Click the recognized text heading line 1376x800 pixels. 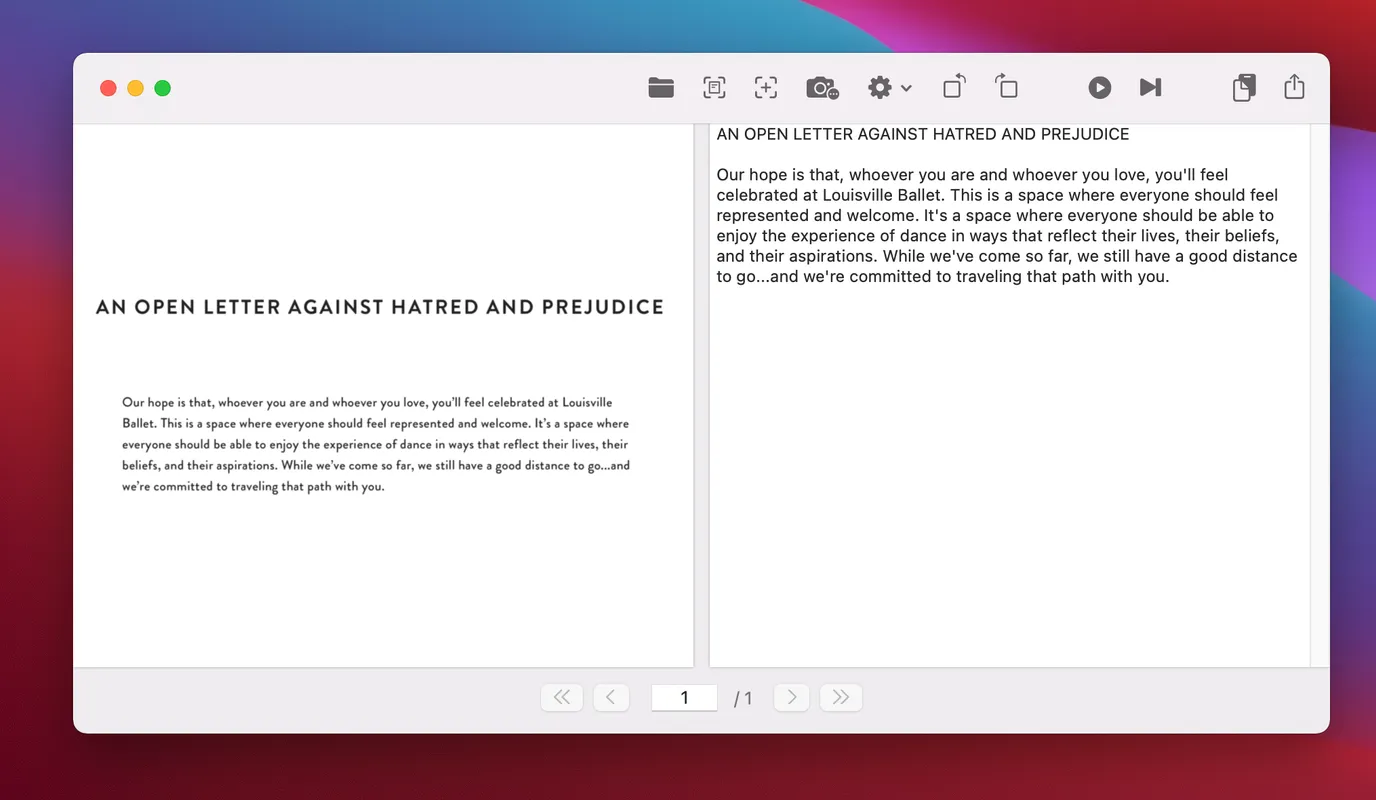click(922, 134)
